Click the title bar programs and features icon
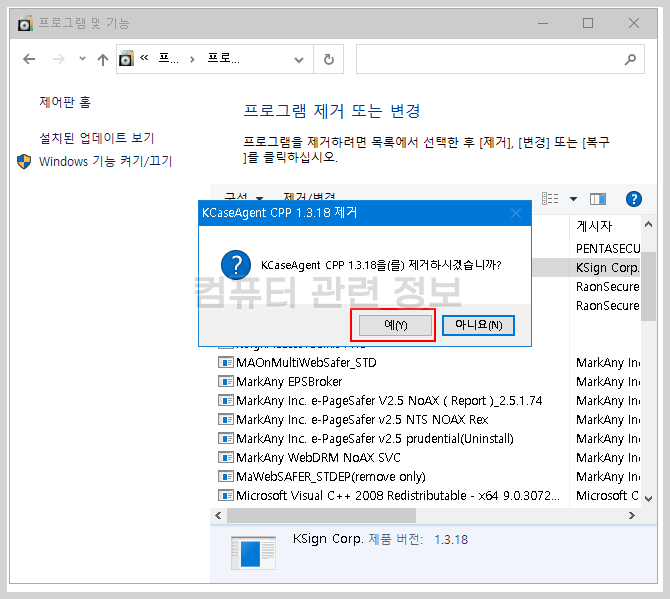670x599 pixels. point(25,23)
